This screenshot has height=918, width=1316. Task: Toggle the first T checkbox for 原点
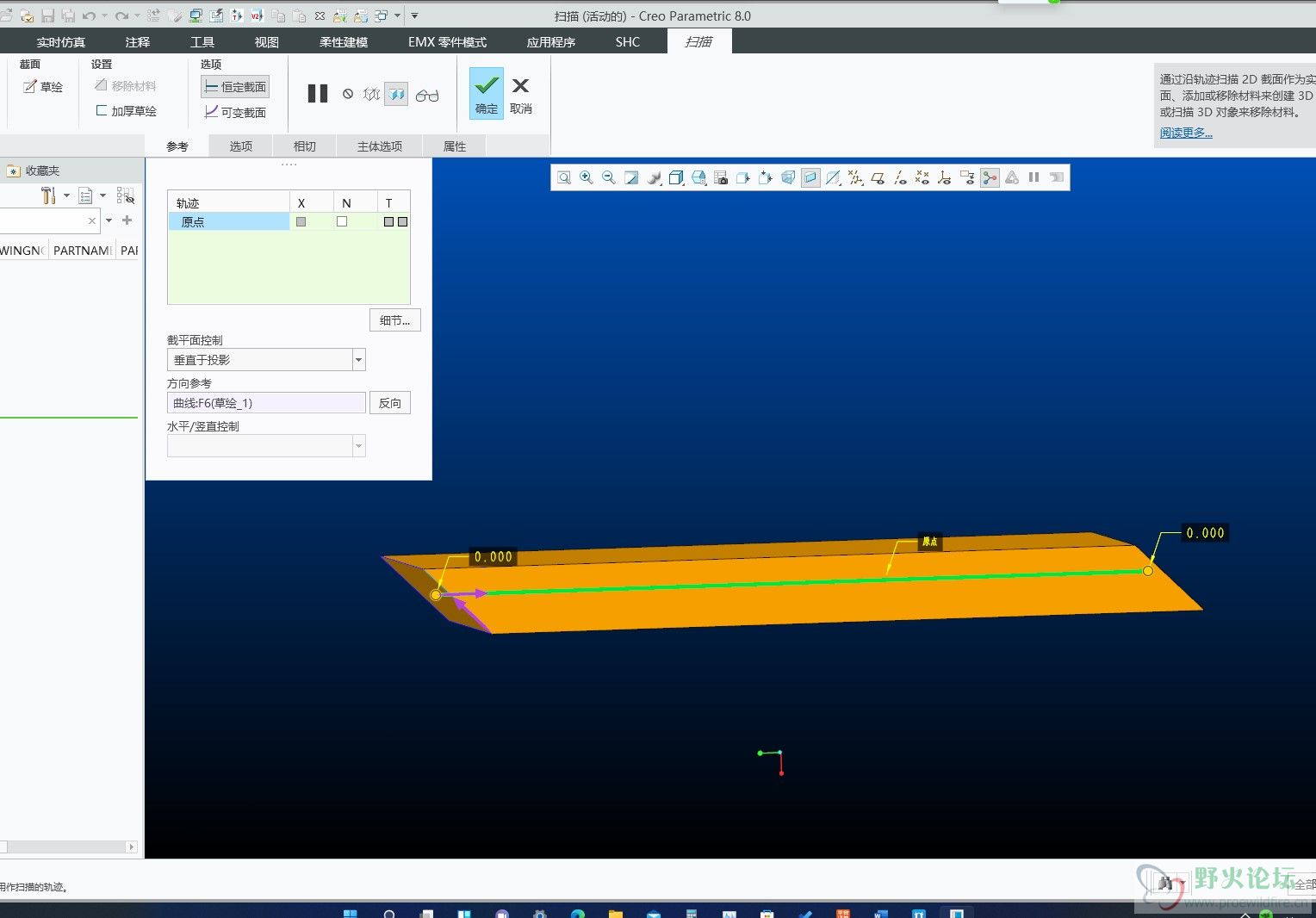point(388,222)
